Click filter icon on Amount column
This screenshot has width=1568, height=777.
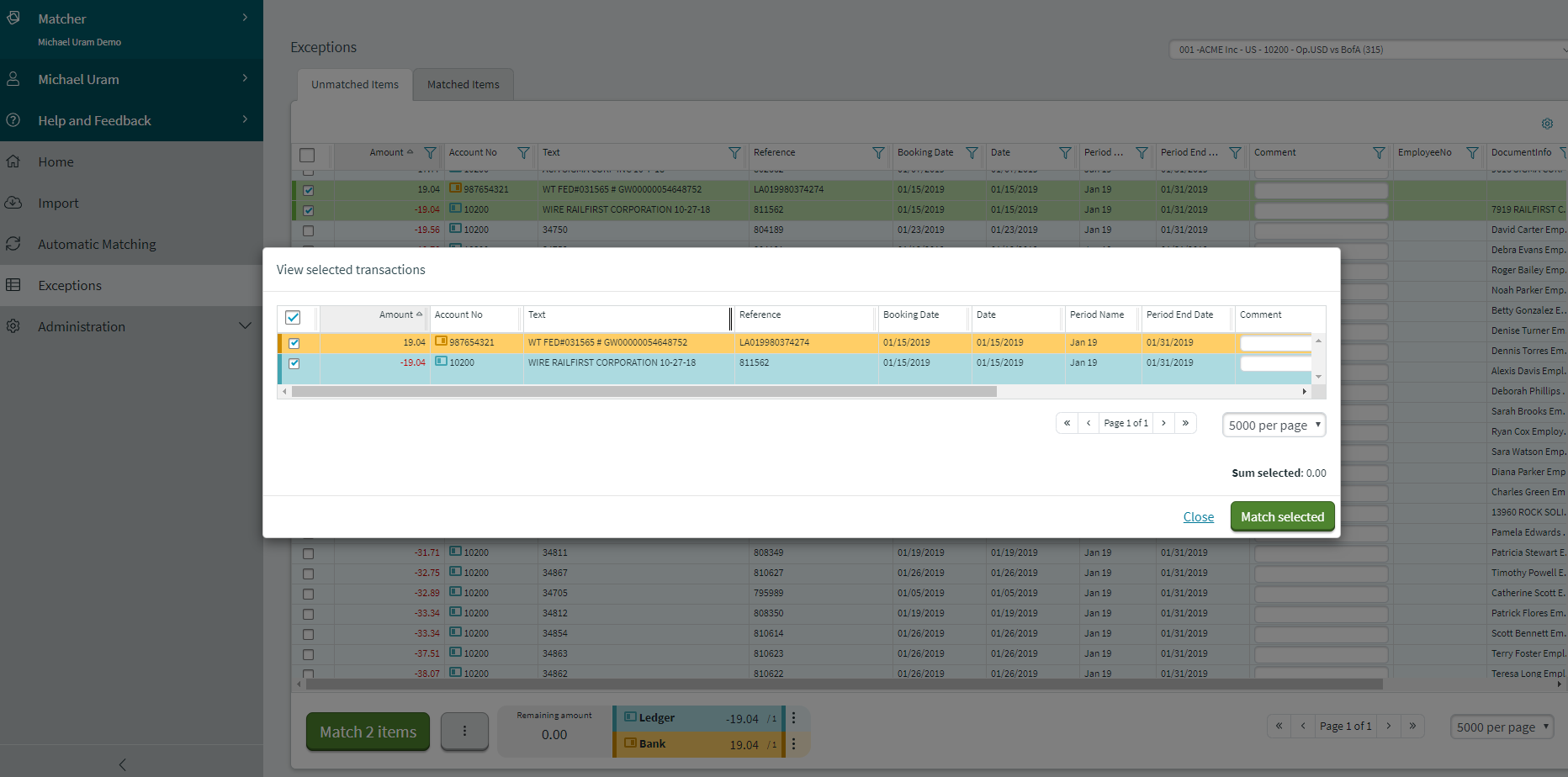430,153
